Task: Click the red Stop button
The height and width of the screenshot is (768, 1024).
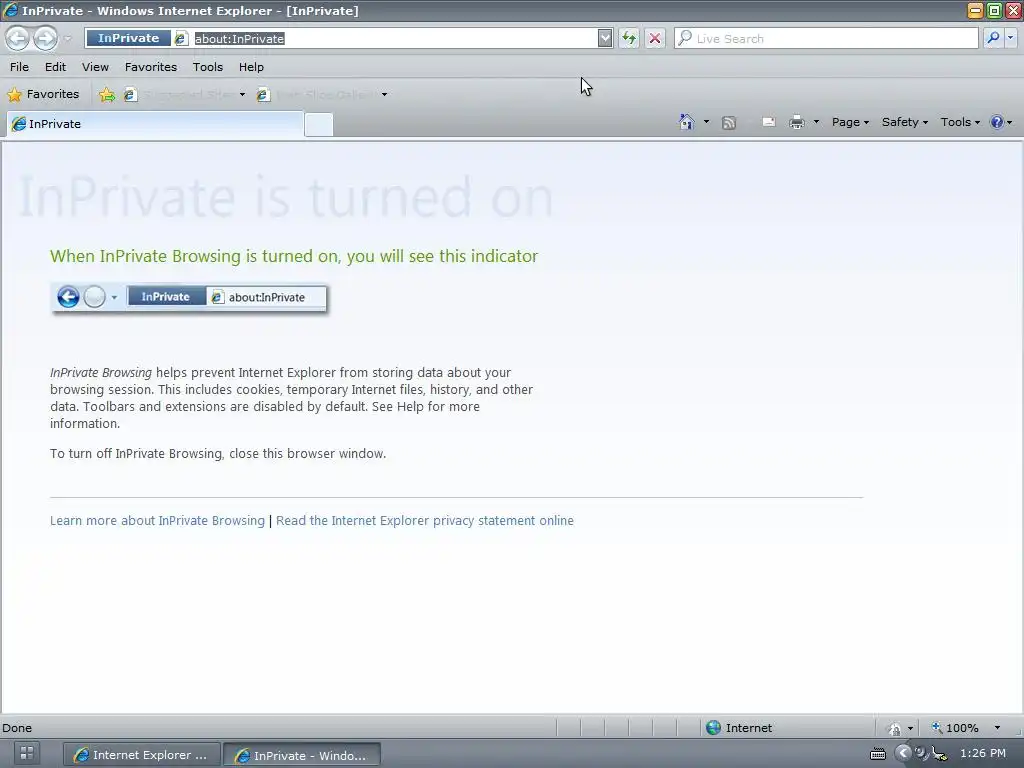Action: pos(654,39)
